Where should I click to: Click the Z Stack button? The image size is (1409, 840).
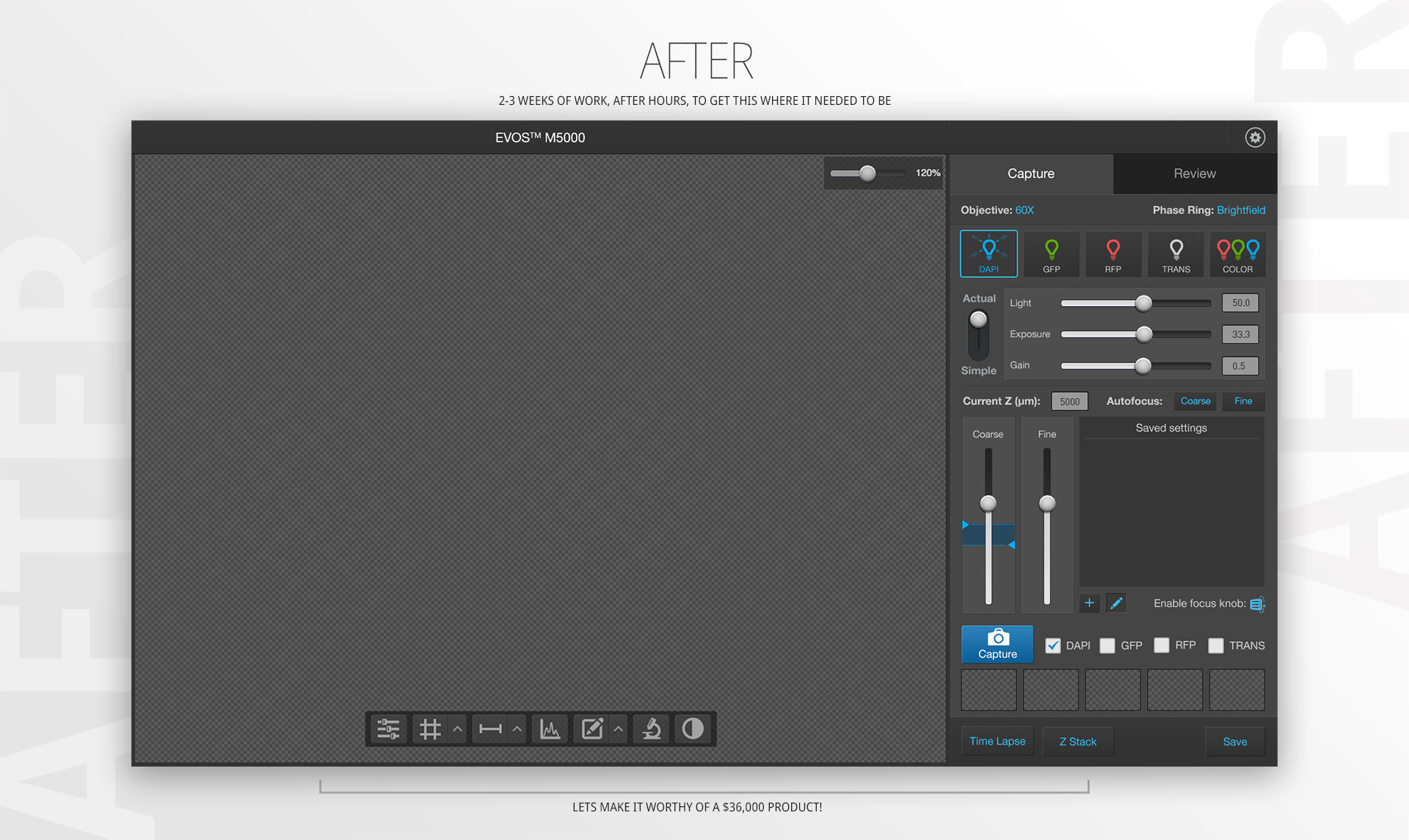click(1077, 742)
